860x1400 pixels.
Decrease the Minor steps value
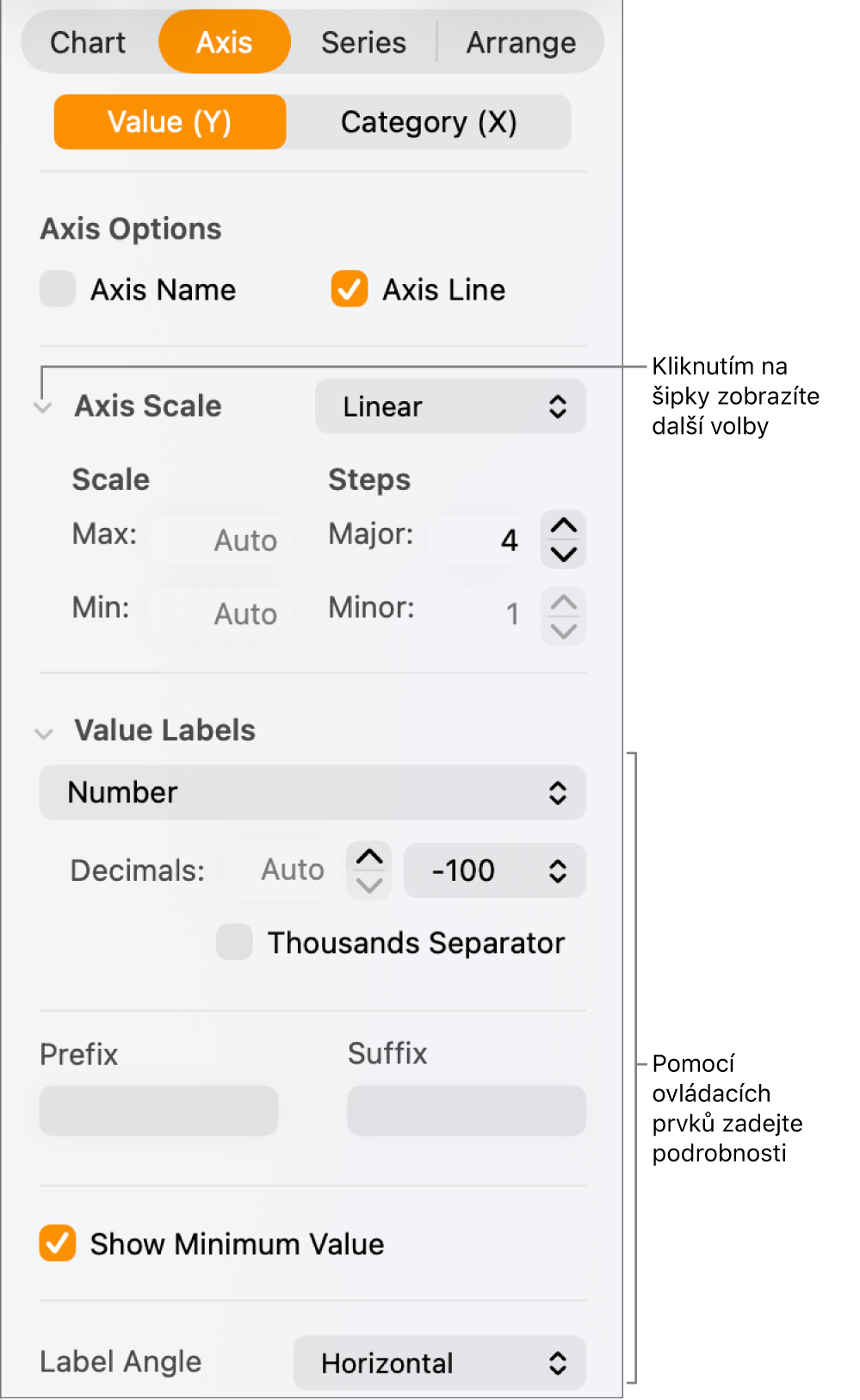563,630
